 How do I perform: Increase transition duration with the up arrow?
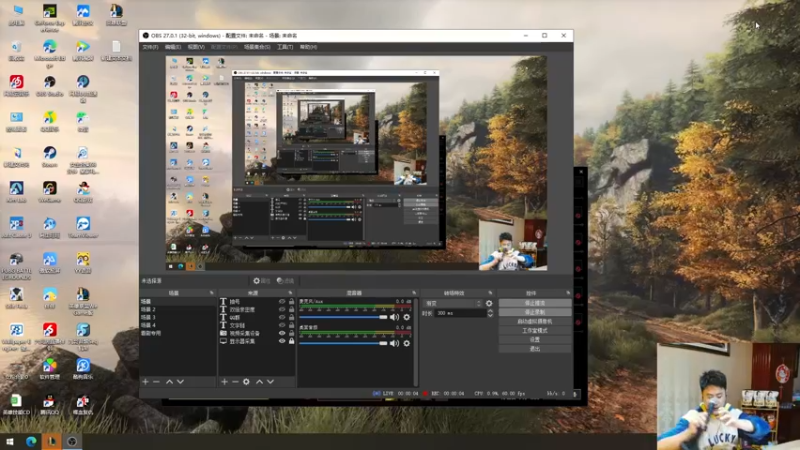490,311
